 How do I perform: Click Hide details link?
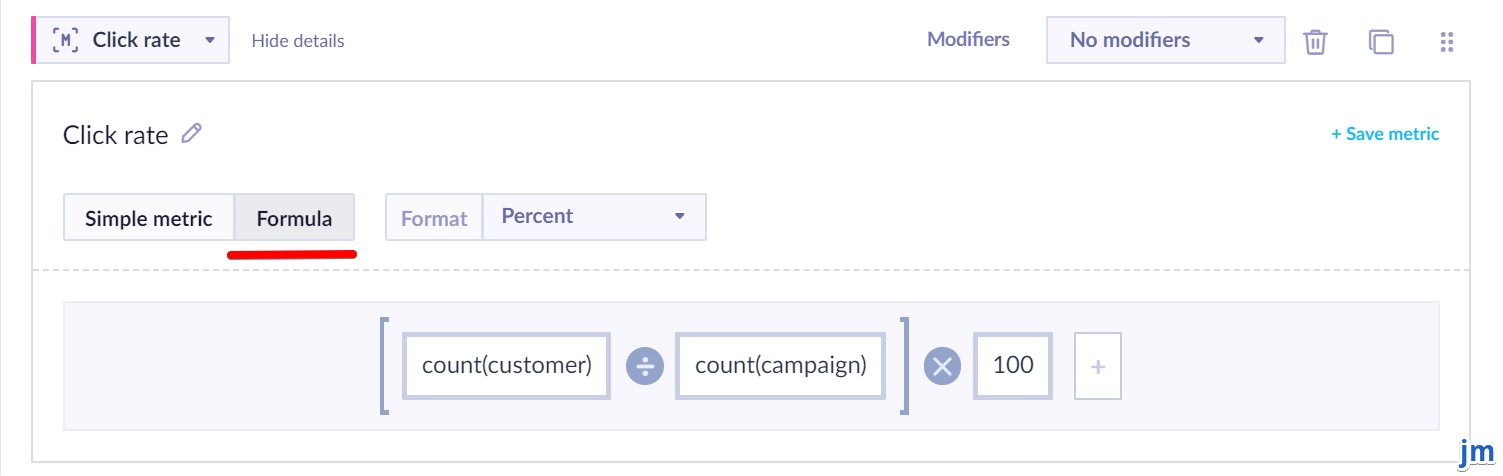point(298,41)
